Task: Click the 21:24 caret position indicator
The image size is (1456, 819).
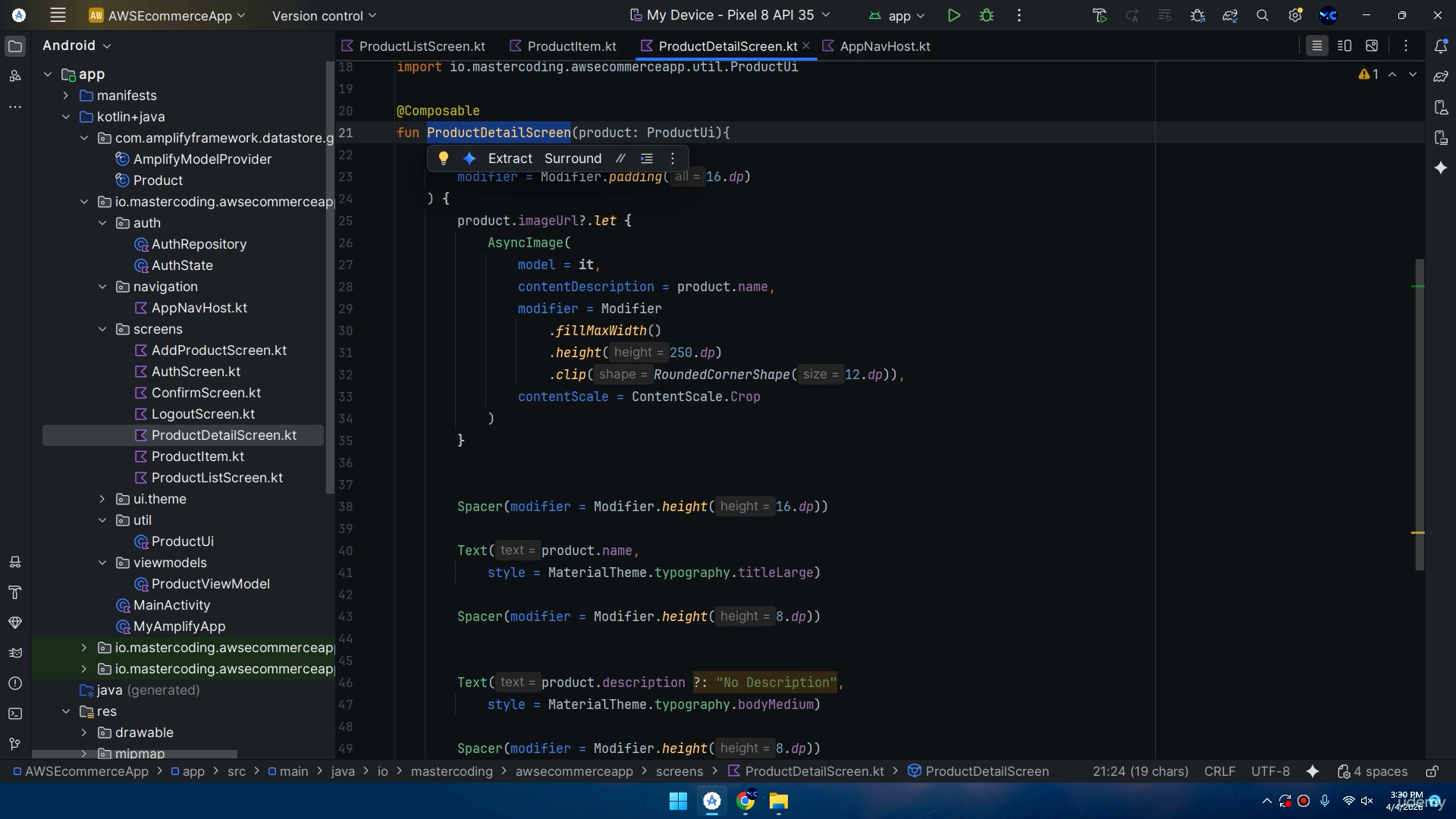Action: click(1141, 771)
